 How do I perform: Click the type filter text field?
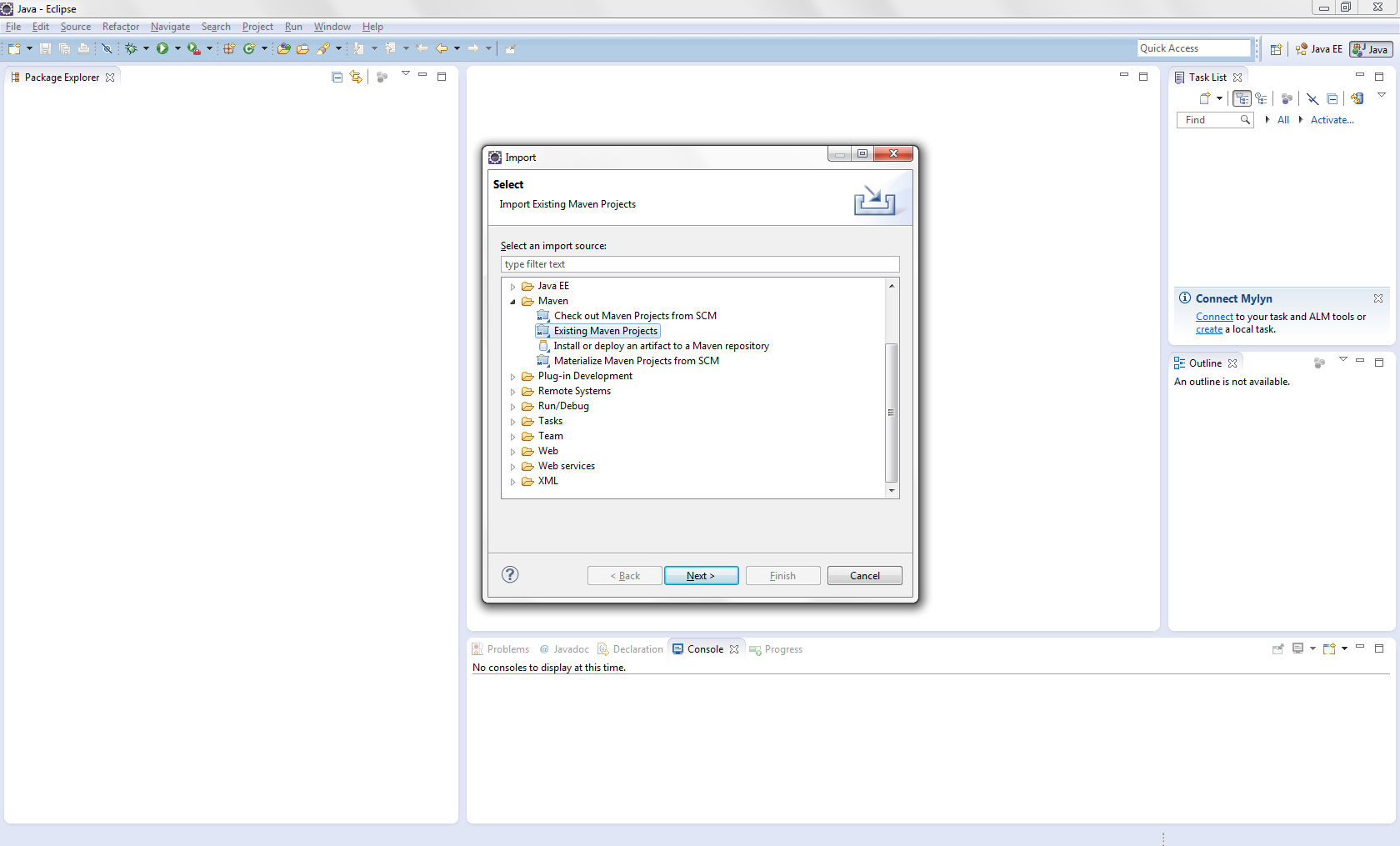click(x=700, y=264)
